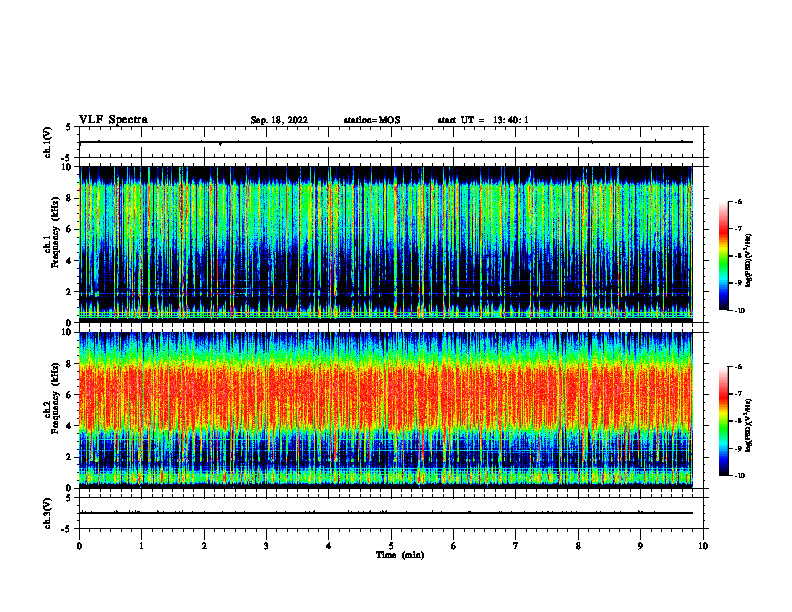Click the time axis tick label "5"
This screenshot has width=792, height=612.
point(391,546)
